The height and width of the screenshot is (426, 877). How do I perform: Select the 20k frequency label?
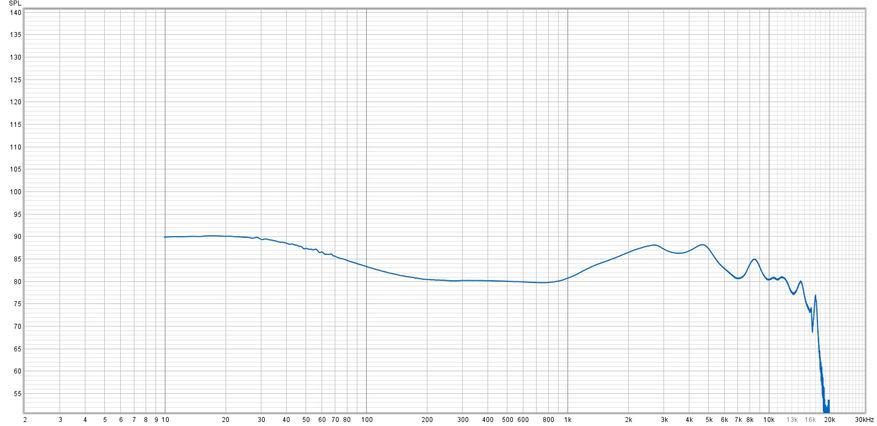point(830,419)
